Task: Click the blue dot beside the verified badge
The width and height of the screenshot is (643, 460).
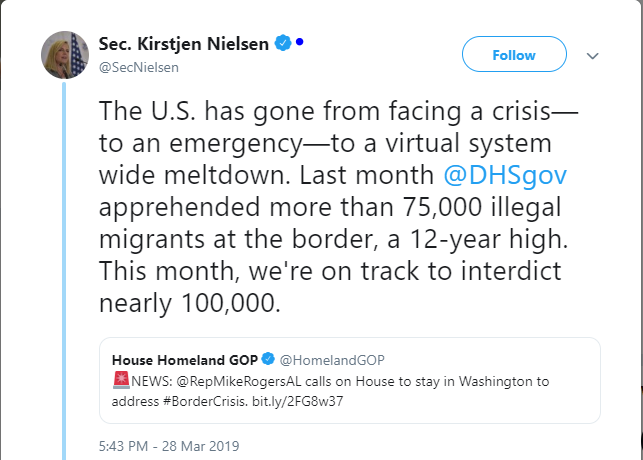Action: [x=299, y=41]
